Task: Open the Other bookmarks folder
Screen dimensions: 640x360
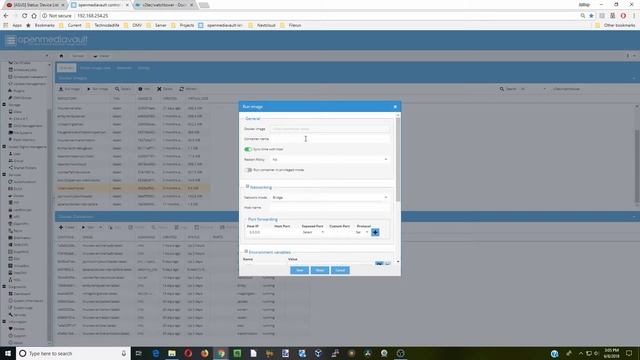Action: (615, 25)
